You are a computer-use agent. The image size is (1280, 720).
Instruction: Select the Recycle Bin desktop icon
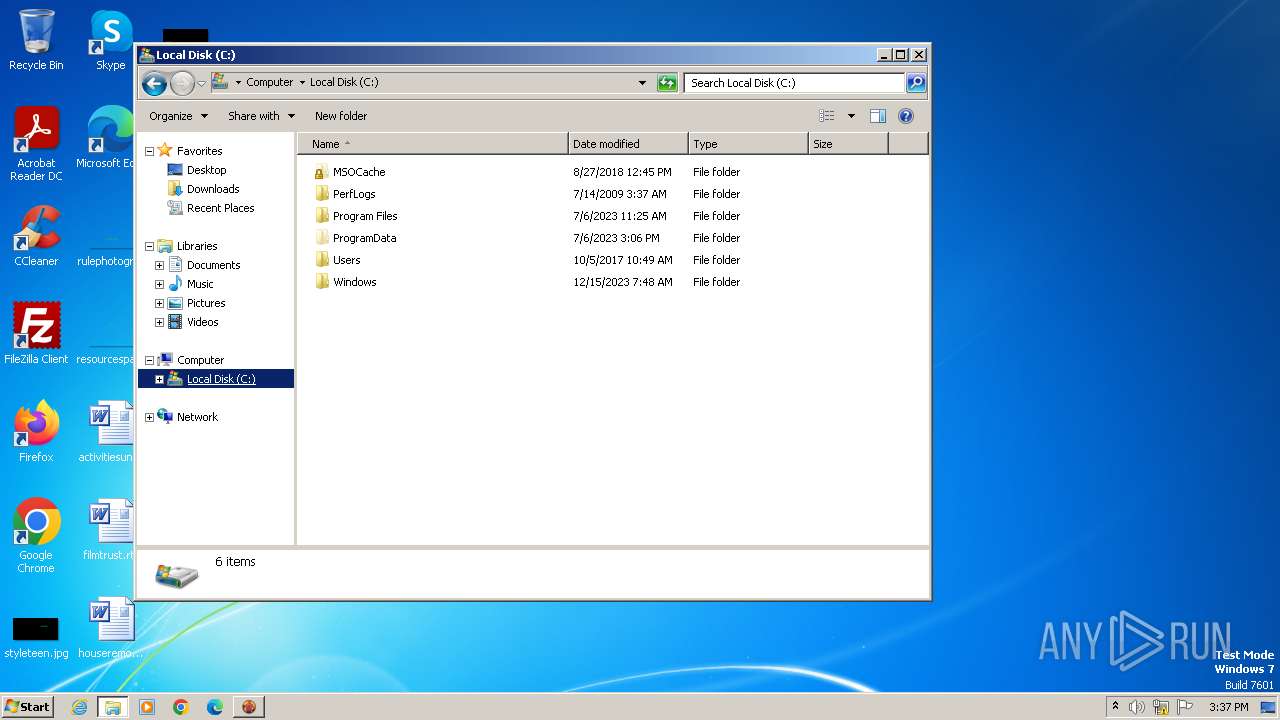(x=36, y=40)
